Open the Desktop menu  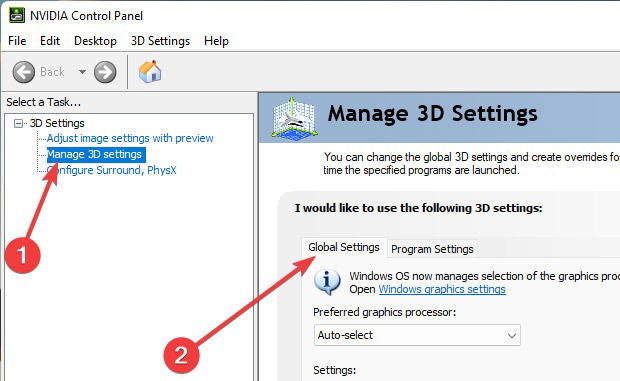tap(95, 41)
